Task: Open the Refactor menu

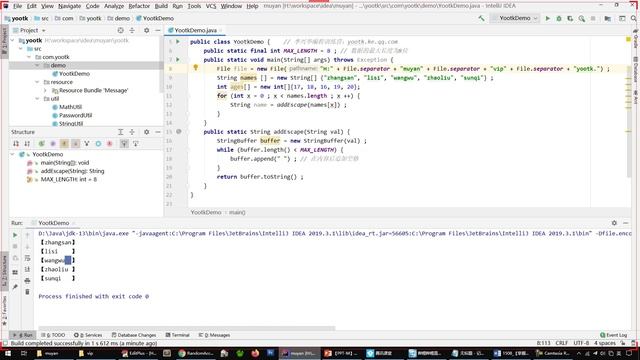Action: pos(139,6)
